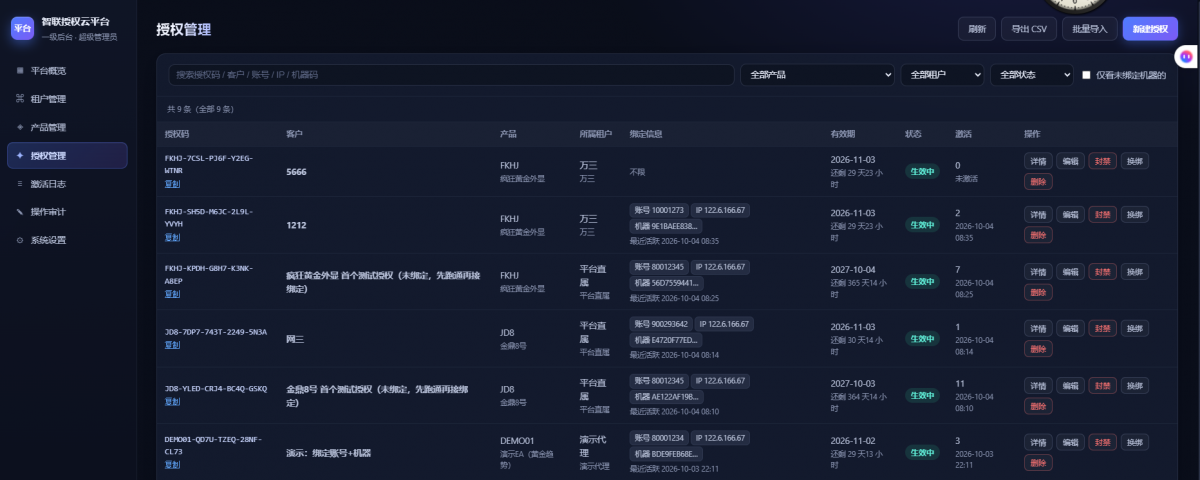
Task: Open 详情 for customer 1212 row
Action: click(x=1037, y=214)
